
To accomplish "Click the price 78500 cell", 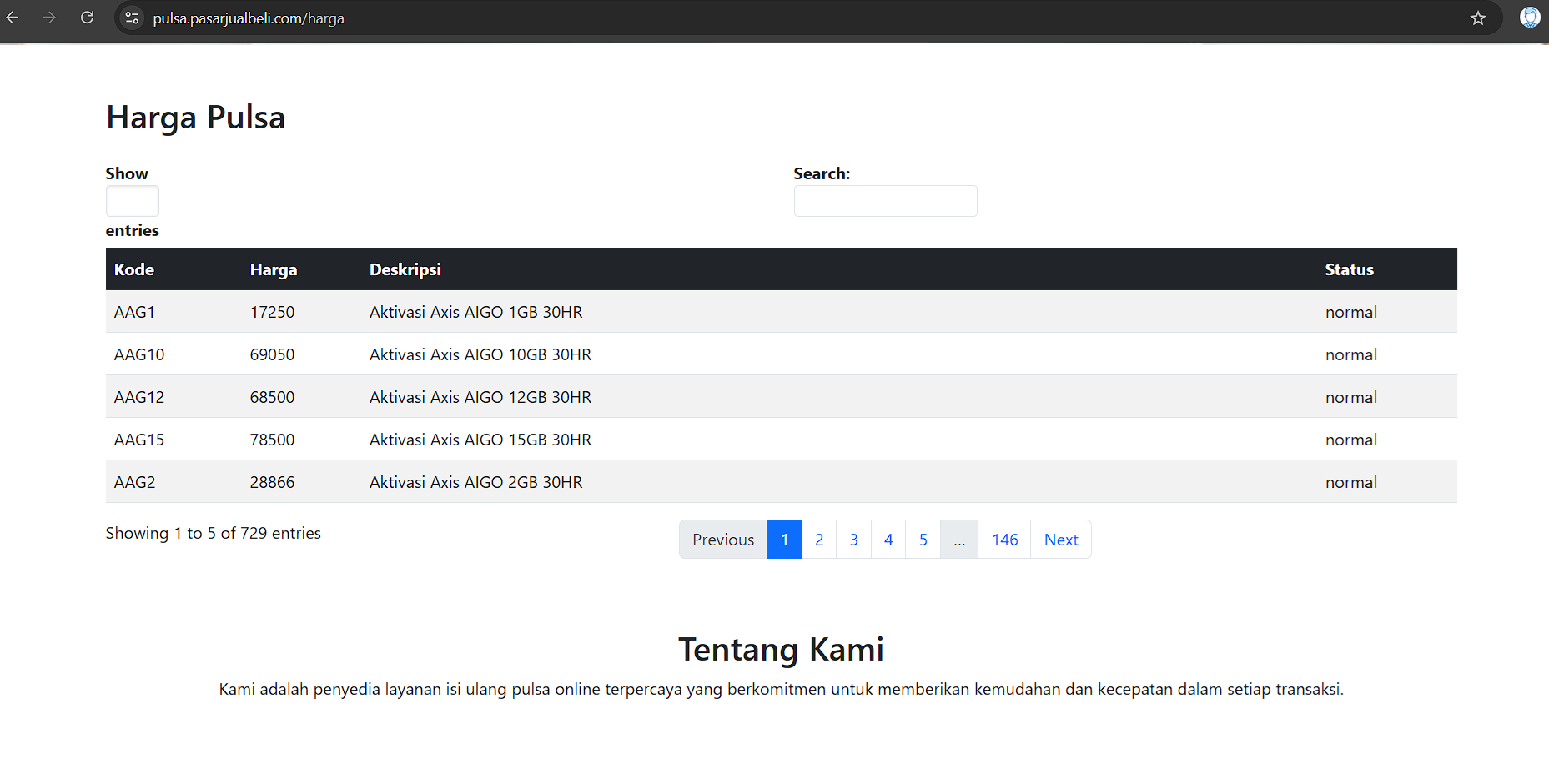I will tap(273, 440).
